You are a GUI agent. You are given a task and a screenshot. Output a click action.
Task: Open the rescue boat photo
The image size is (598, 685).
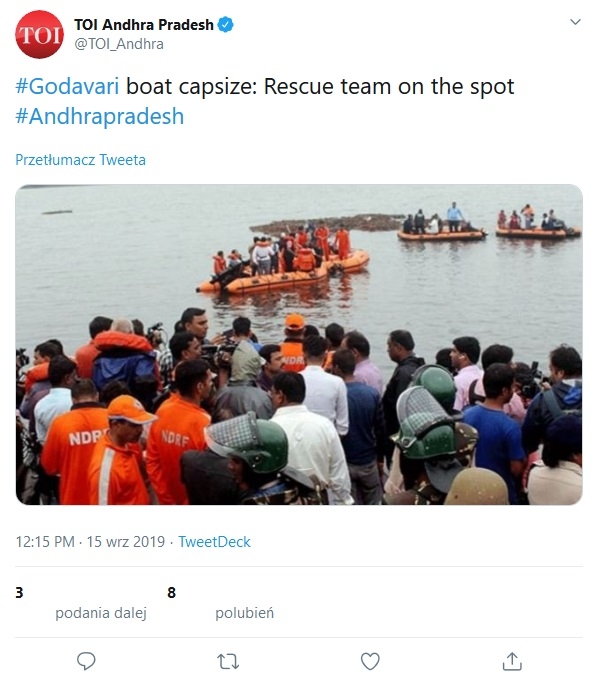299,345
